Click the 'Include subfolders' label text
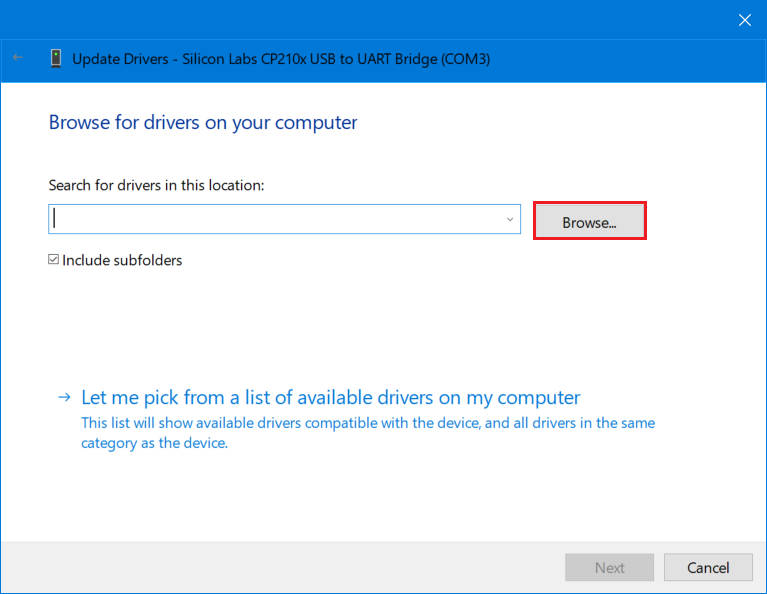767x594 pixels. tap(122, 260)
